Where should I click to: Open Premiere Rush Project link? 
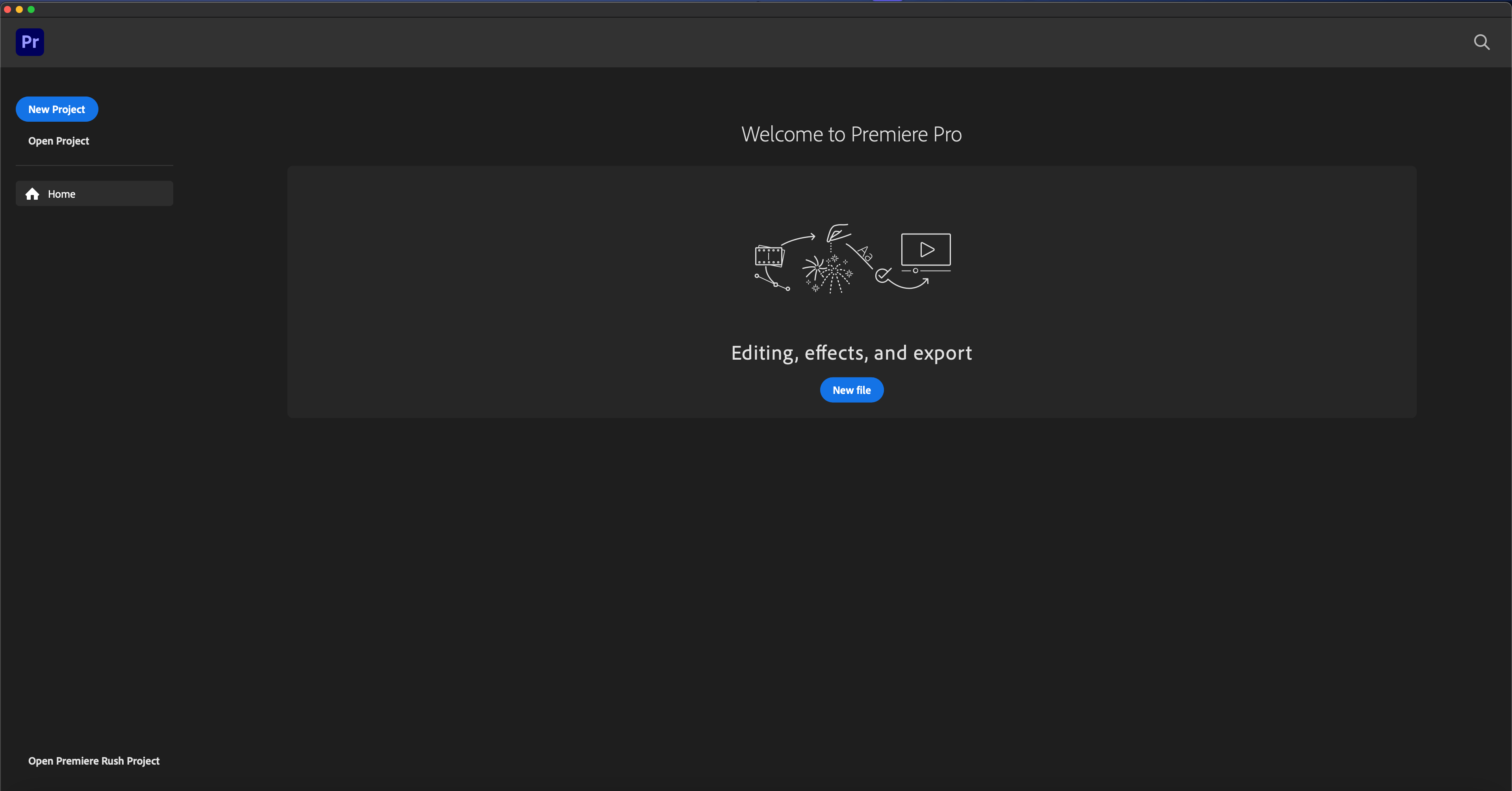click(x=94, y=760)
